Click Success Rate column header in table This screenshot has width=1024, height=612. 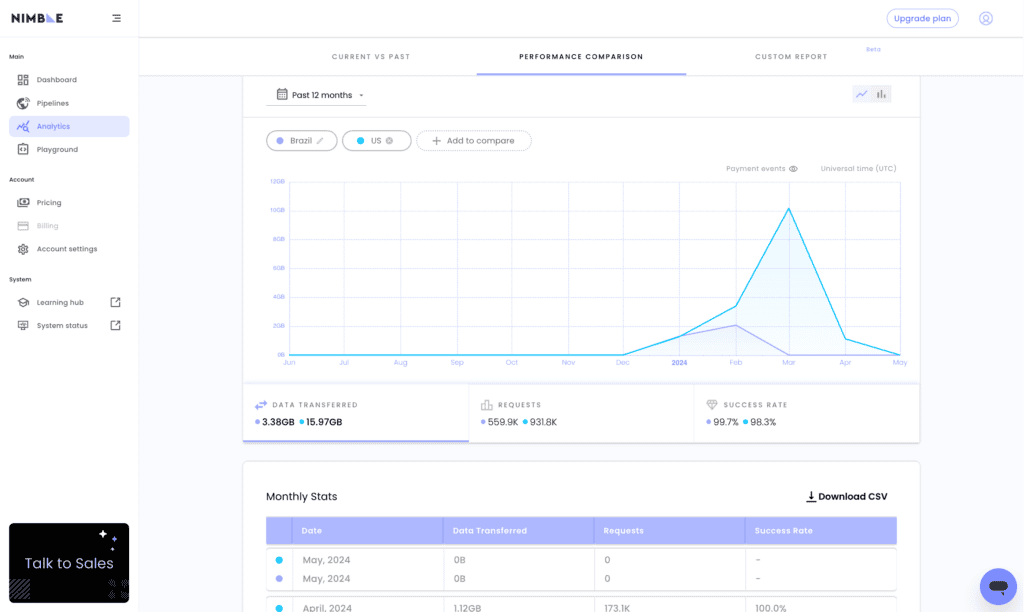(x=821, y=531)
